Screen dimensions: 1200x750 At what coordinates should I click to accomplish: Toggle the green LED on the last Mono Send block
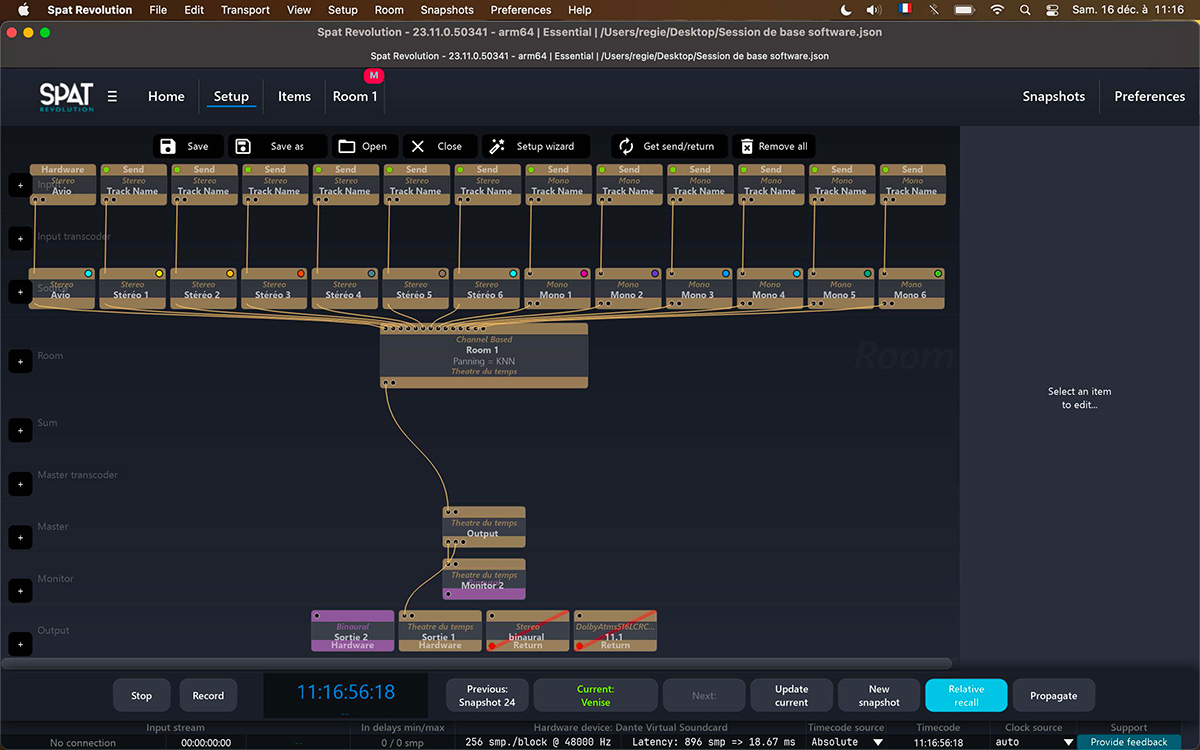click(886, 170)
